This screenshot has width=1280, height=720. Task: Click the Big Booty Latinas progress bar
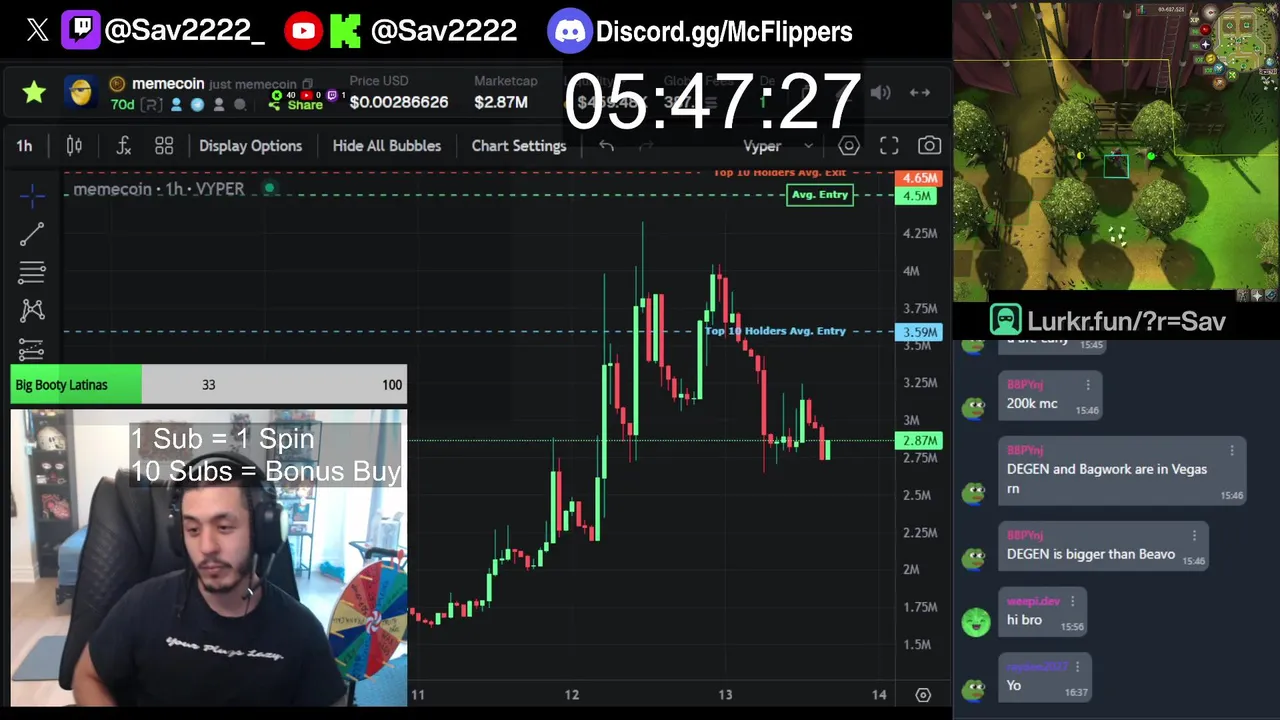pyautogui.click(x=208, y=385)
